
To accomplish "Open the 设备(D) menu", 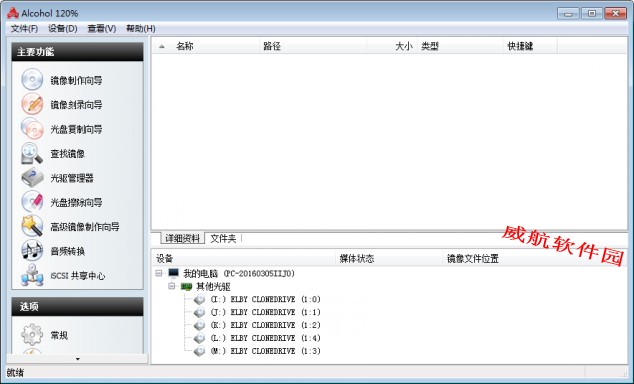I will coord(63,29).
